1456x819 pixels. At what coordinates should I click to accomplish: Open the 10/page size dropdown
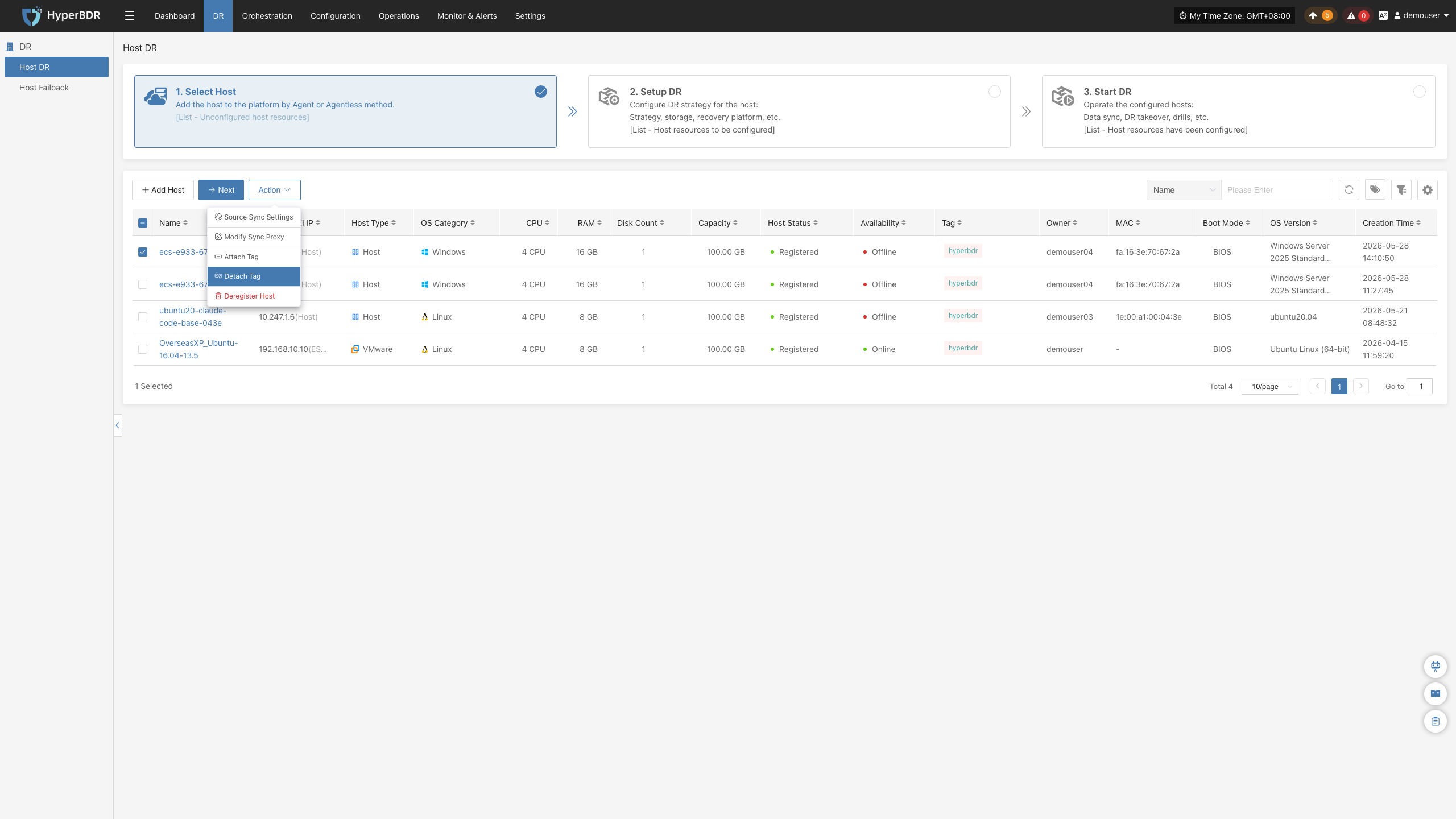click(1269, 387)
